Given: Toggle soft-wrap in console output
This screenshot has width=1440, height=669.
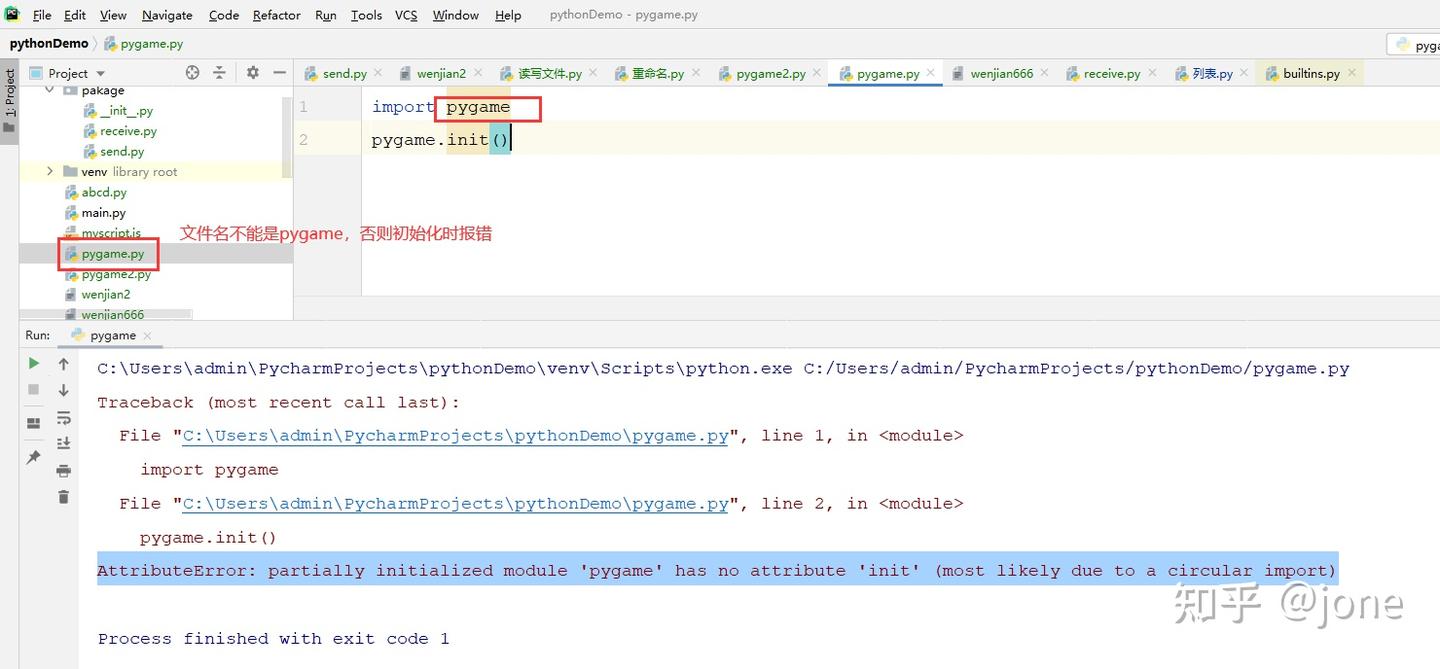Looking at the screenshot, I should (x=63, y=418).
